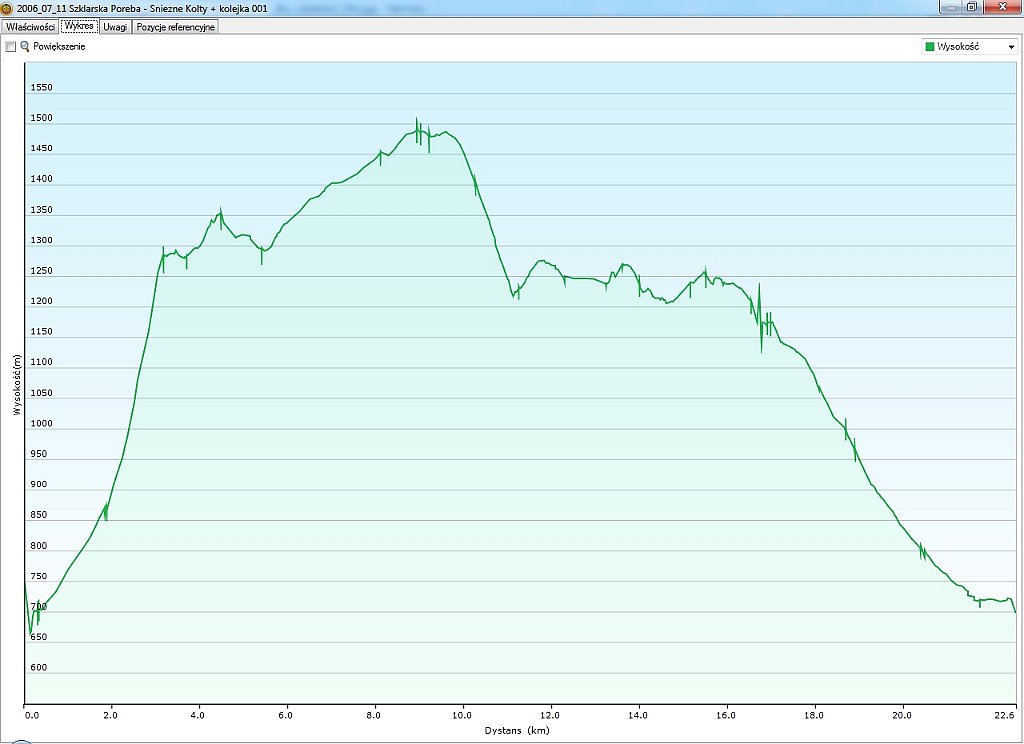
Task: Click the Wysokość(m) vertical axis title
Action: pos(17,385)
